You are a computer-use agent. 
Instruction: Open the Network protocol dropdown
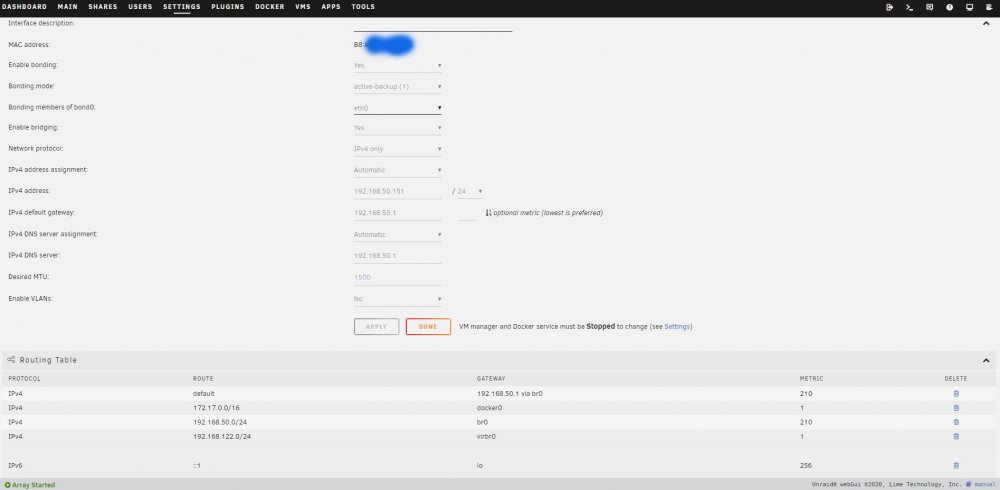coord(398,149)
